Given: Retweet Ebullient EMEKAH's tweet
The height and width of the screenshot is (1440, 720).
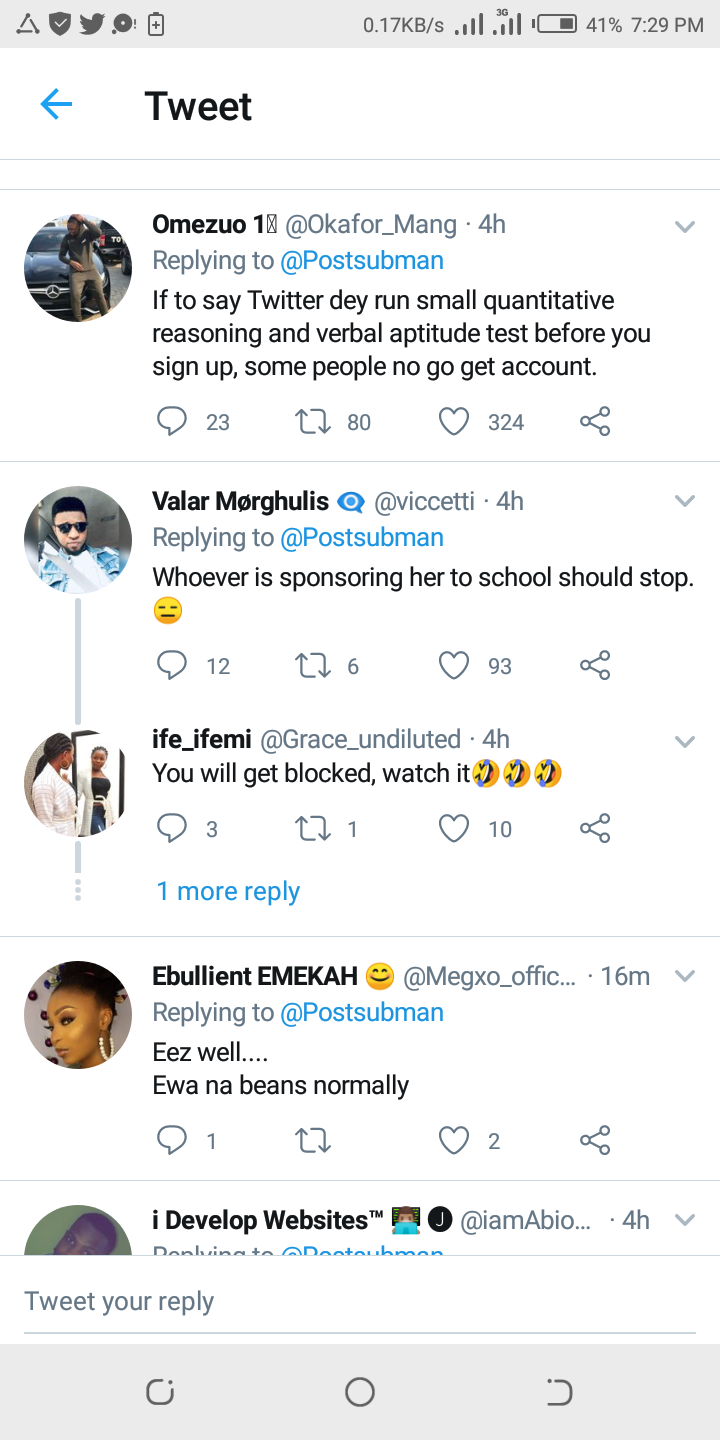Looking at the screenshot, I should coord(314,1140).
